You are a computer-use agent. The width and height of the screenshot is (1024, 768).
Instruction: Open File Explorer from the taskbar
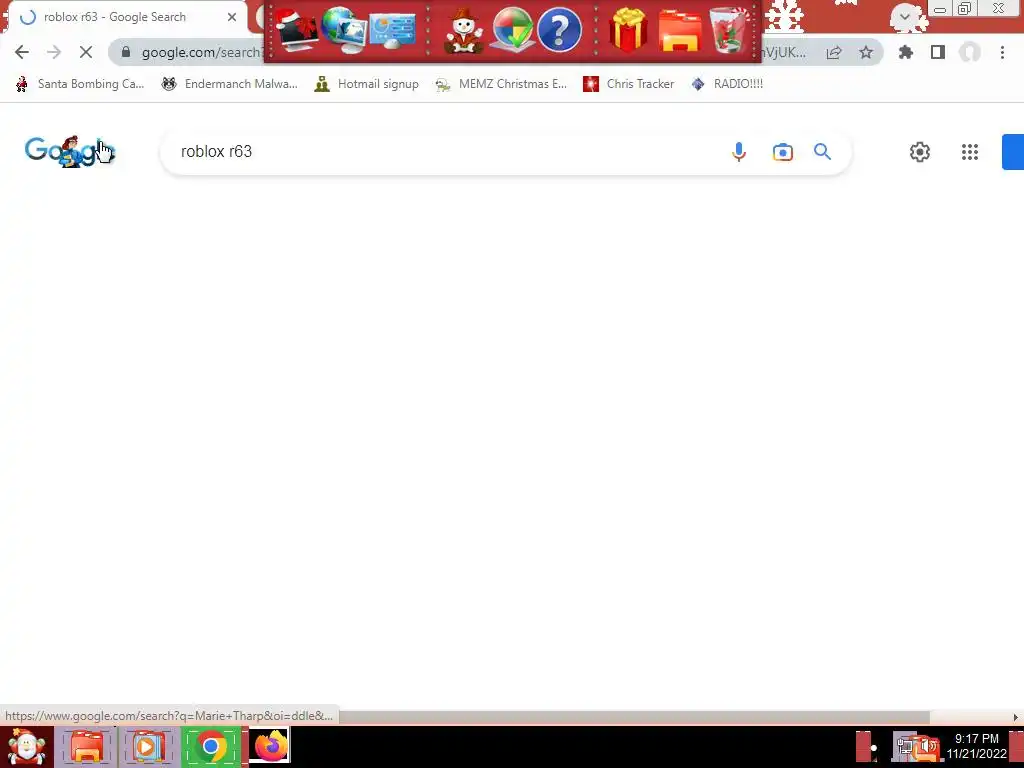[86, 746]
